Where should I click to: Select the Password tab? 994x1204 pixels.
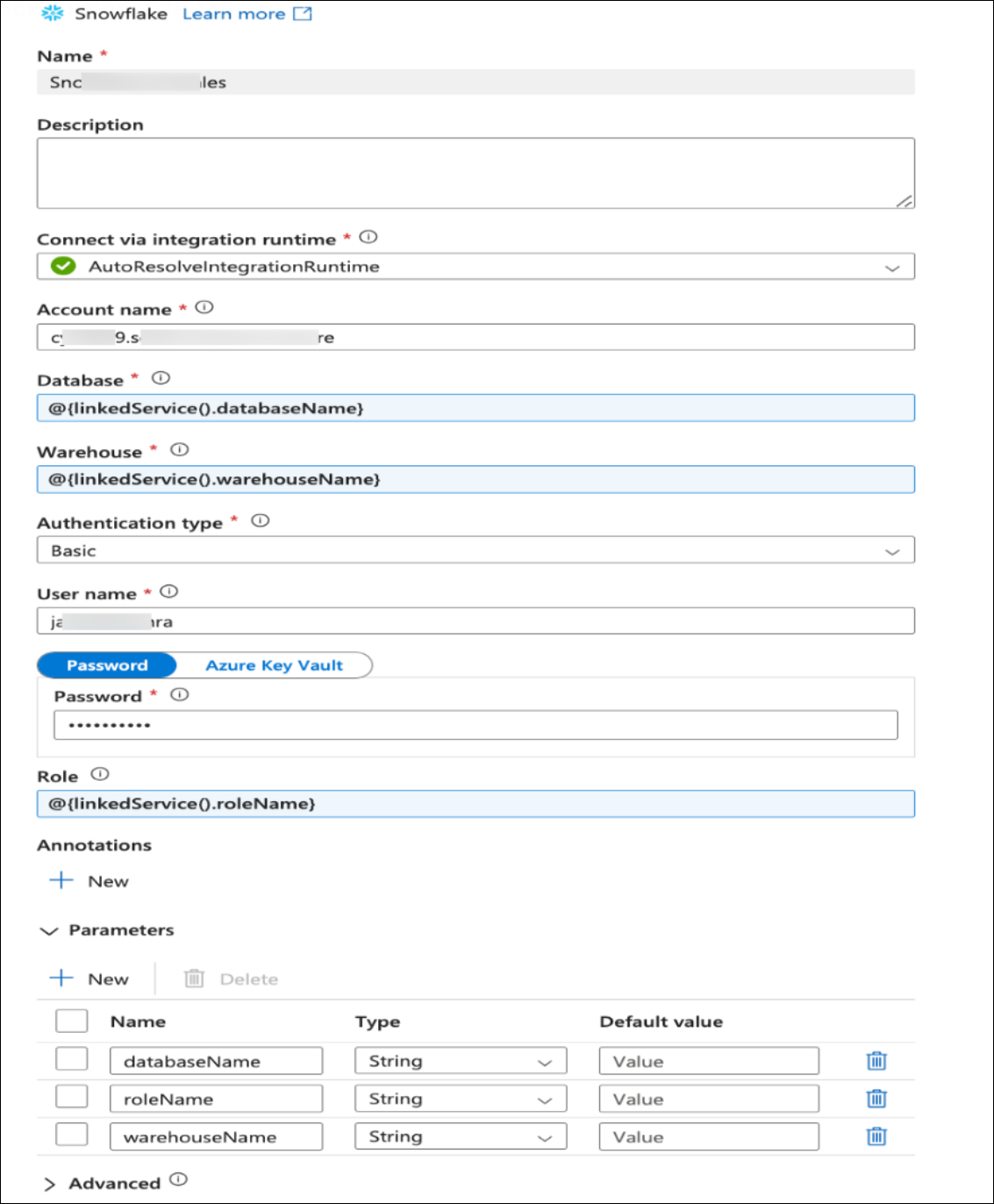coord(107,665)
